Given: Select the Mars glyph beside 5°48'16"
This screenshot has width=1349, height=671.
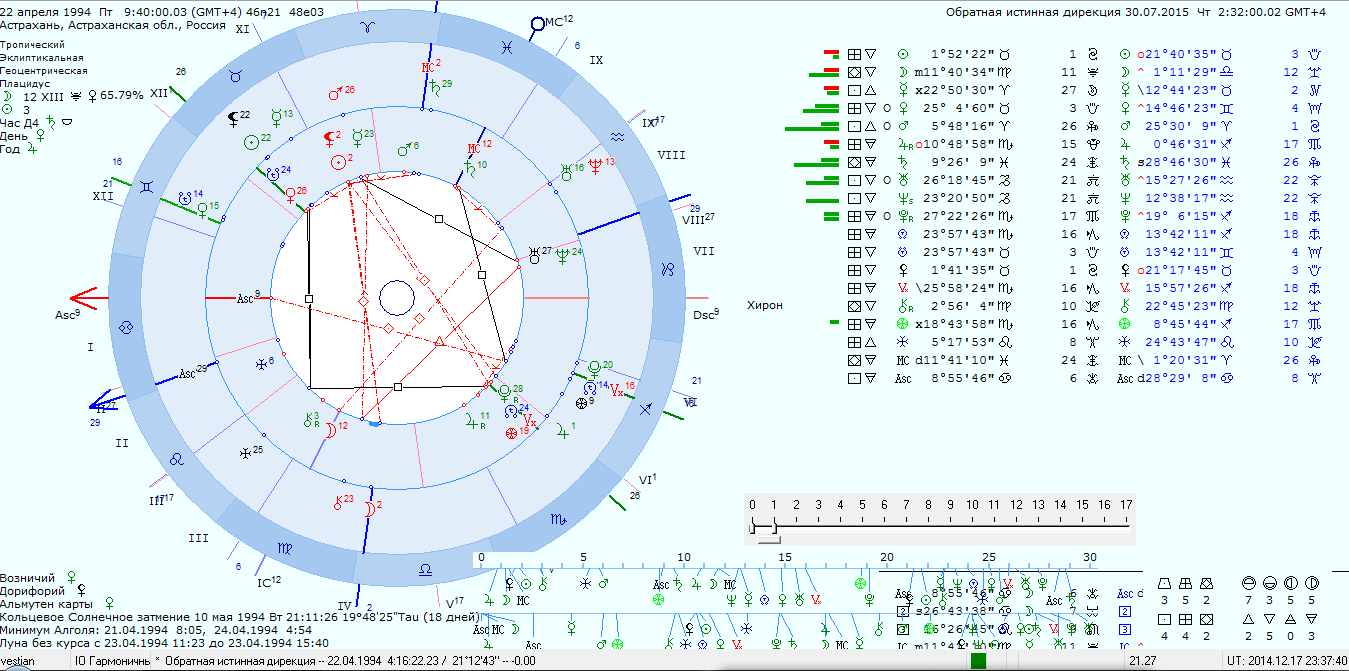Looking at the screenshot, I should tap(903, 126).
